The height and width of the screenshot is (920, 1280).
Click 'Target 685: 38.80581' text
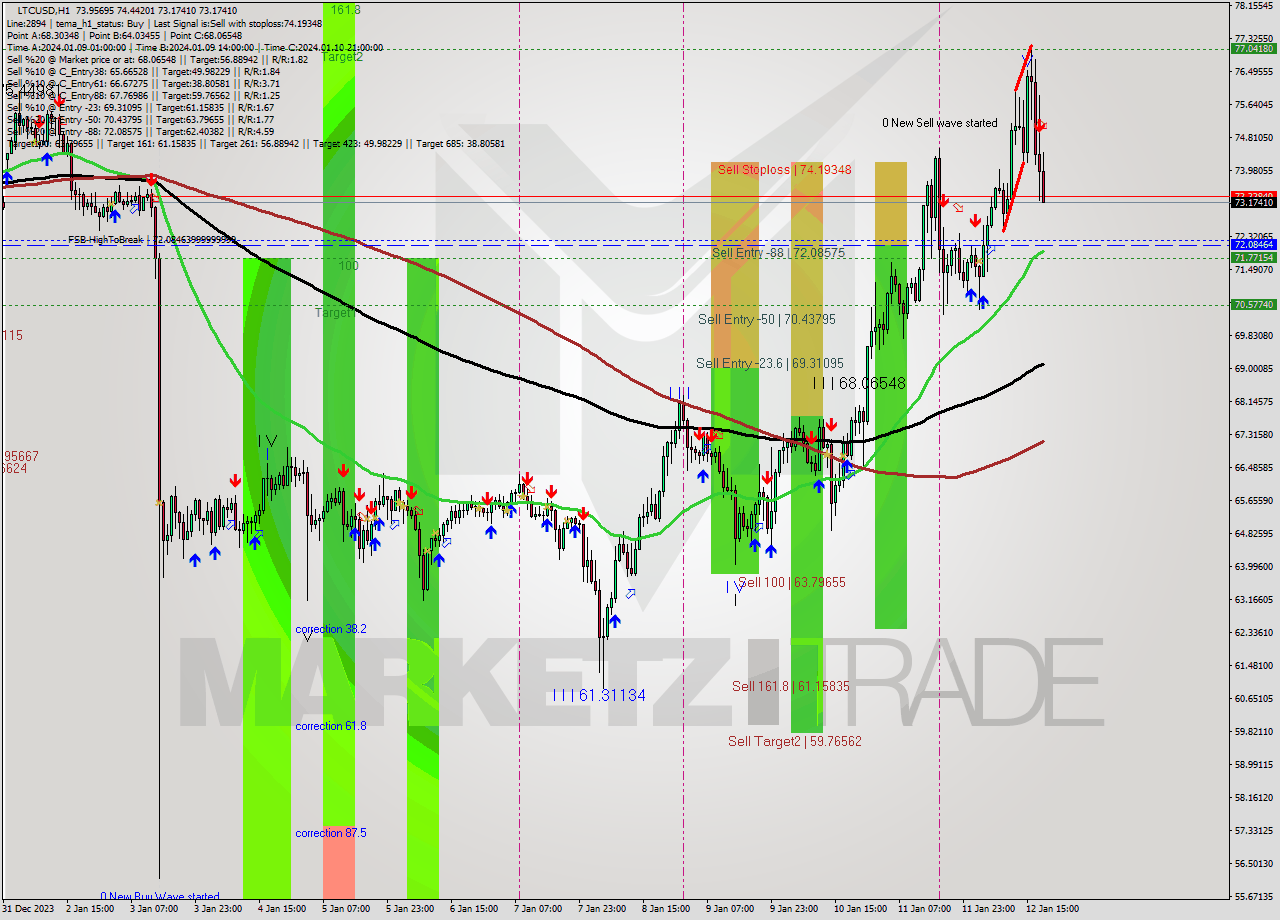point(460,143)
